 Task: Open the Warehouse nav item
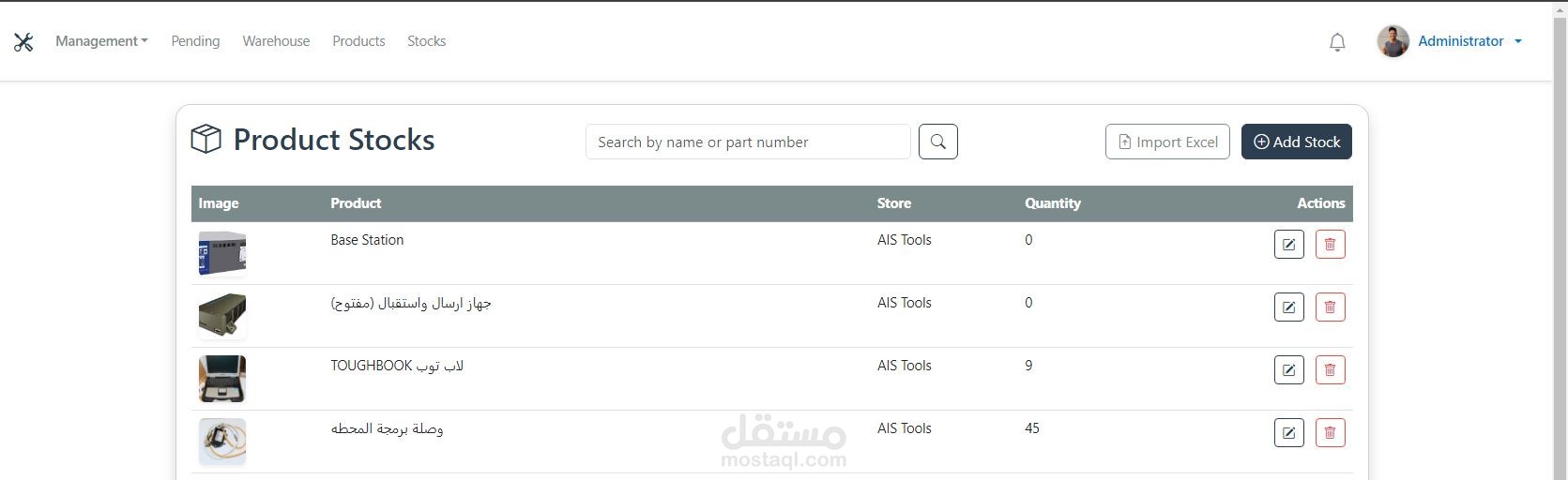click(x=276, y=41)
